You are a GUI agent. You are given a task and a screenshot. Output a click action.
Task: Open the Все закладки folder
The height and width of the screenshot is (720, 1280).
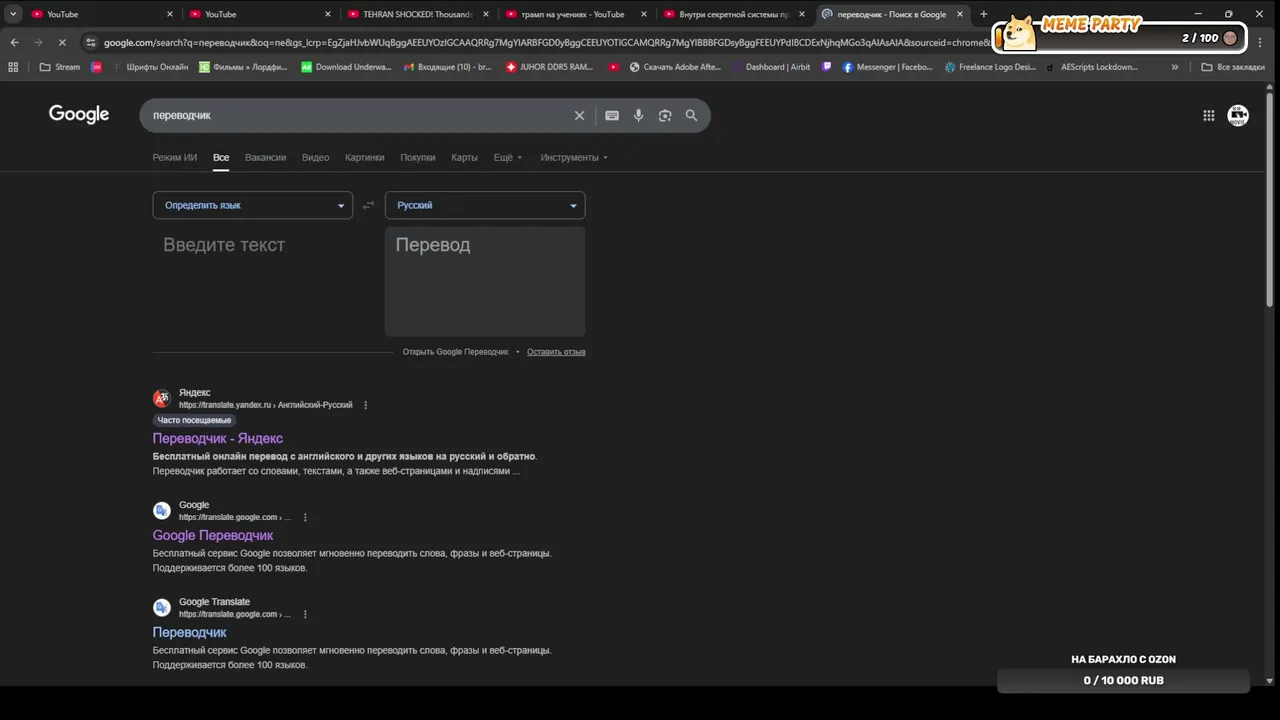coord(1232,67)
